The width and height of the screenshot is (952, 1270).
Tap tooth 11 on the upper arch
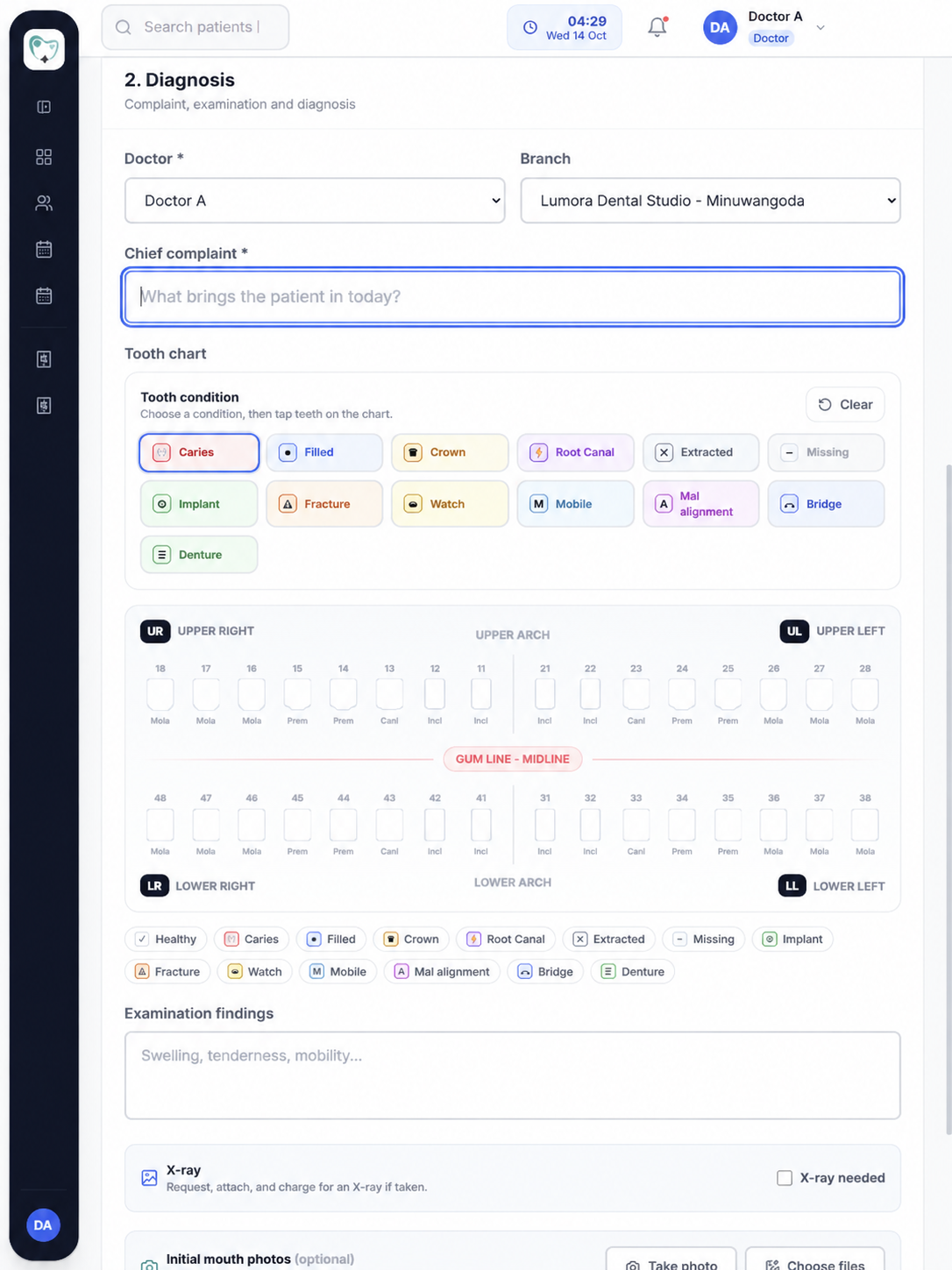click(x=481, y=694)
